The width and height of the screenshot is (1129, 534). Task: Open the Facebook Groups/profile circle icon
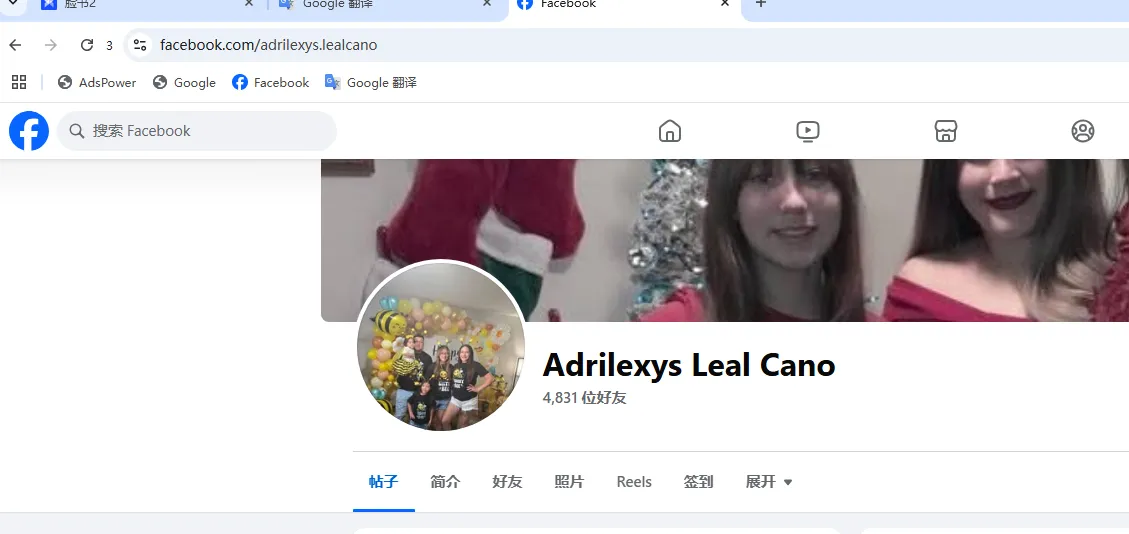coord(1083,131)
